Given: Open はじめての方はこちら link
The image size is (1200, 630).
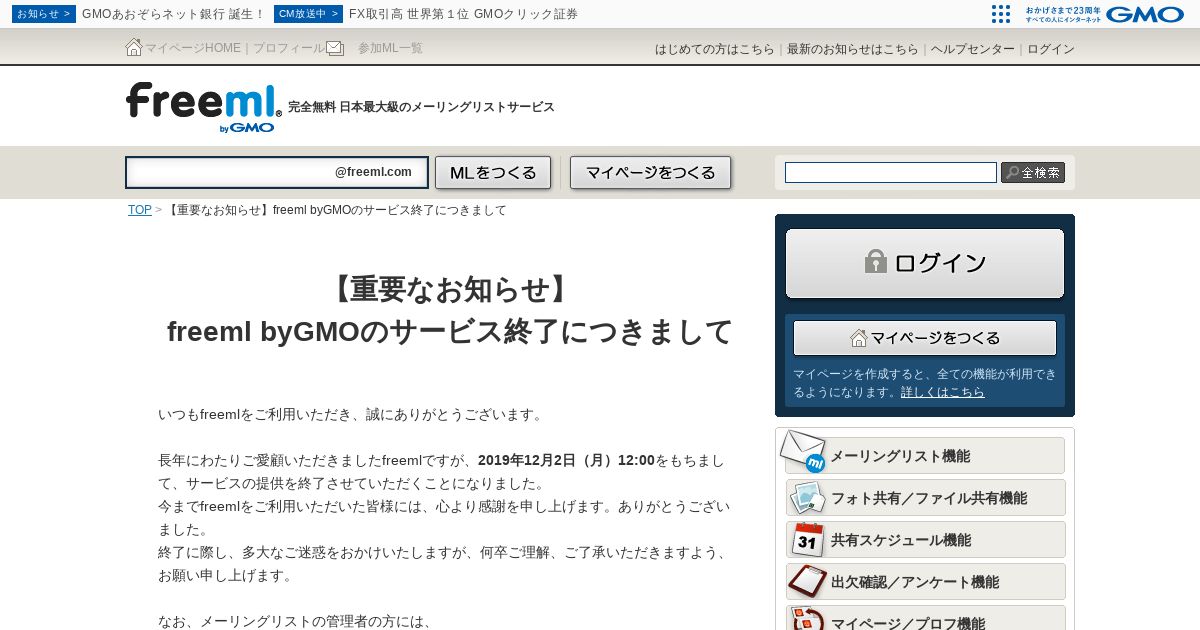Looking at the screenshot, I should click(714, 49).
